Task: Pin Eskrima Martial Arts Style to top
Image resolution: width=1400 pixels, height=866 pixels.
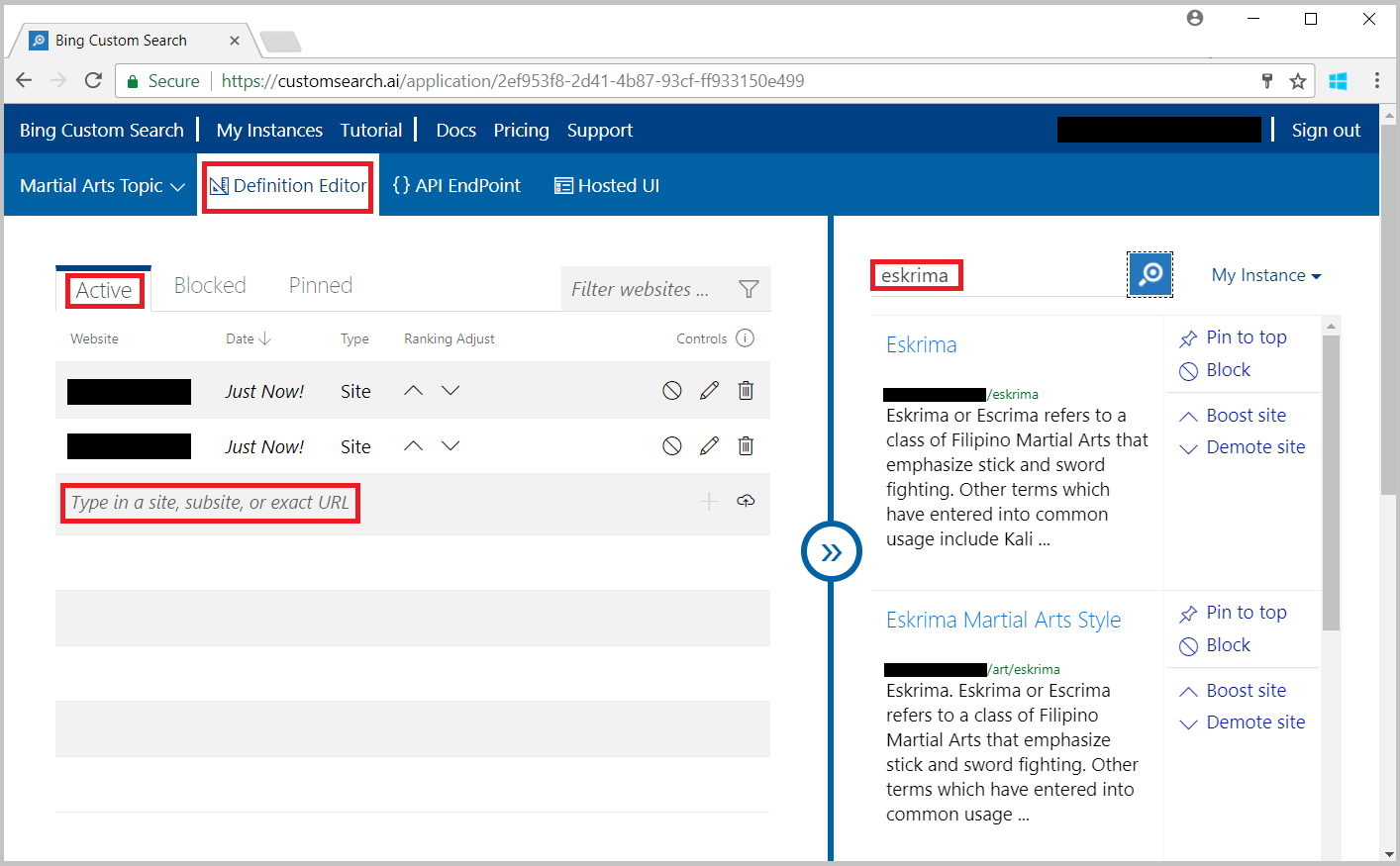Action: [1234, 613]
